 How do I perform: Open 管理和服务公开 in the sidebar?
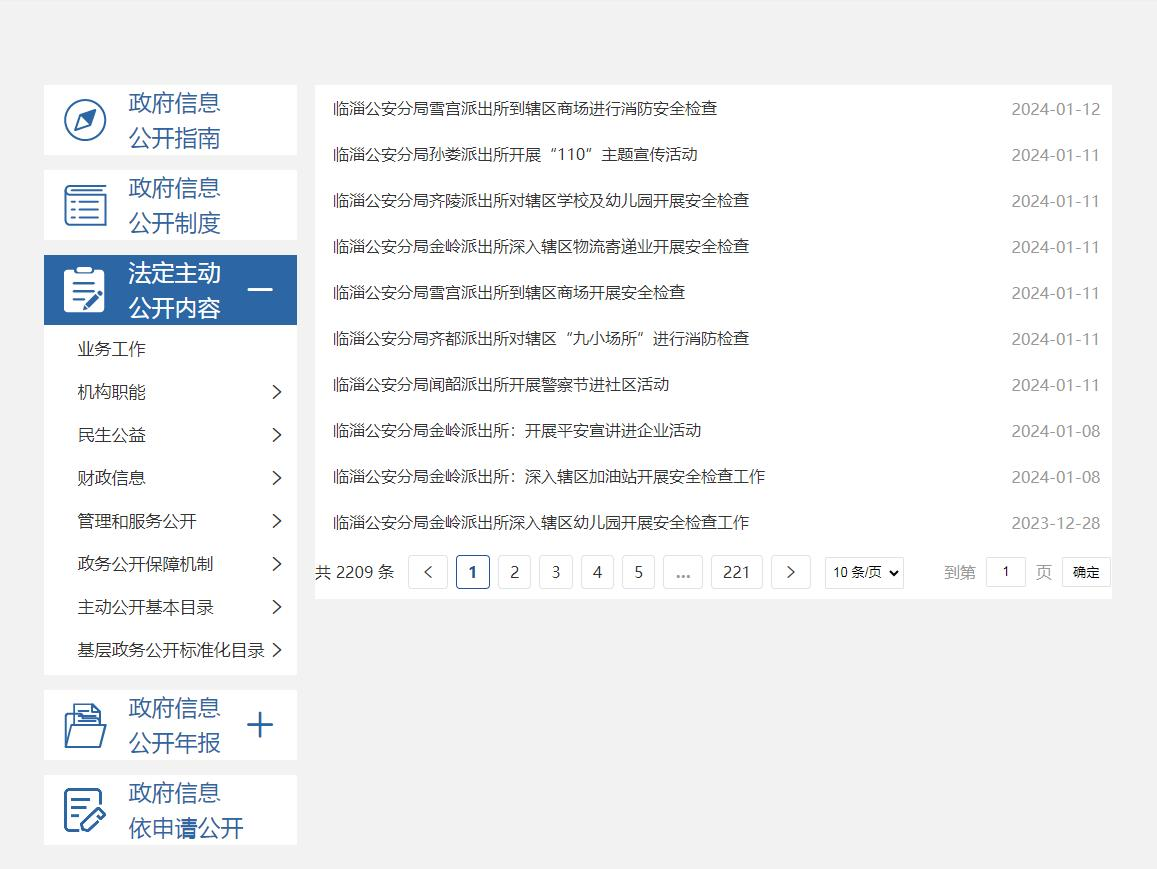pos(137,521)
